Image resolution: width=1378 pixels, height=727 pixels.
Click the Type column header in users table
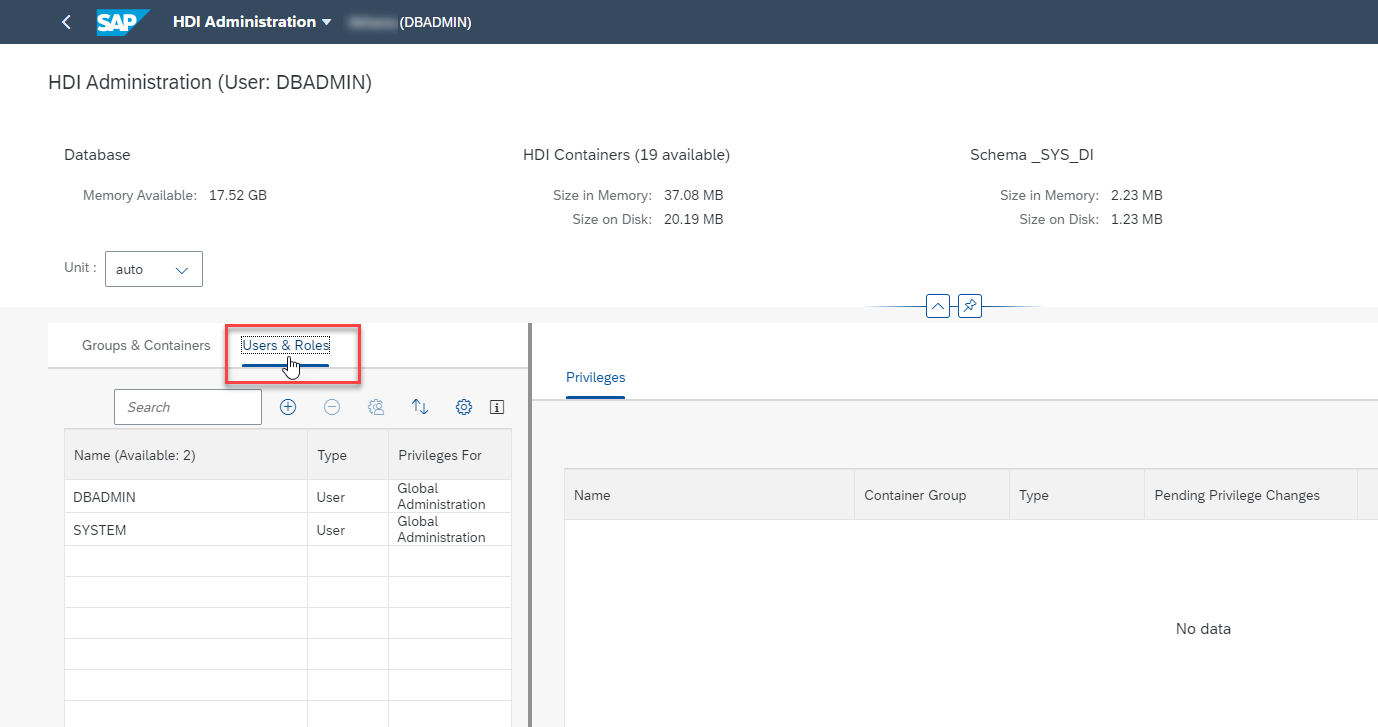pos(348,455)
